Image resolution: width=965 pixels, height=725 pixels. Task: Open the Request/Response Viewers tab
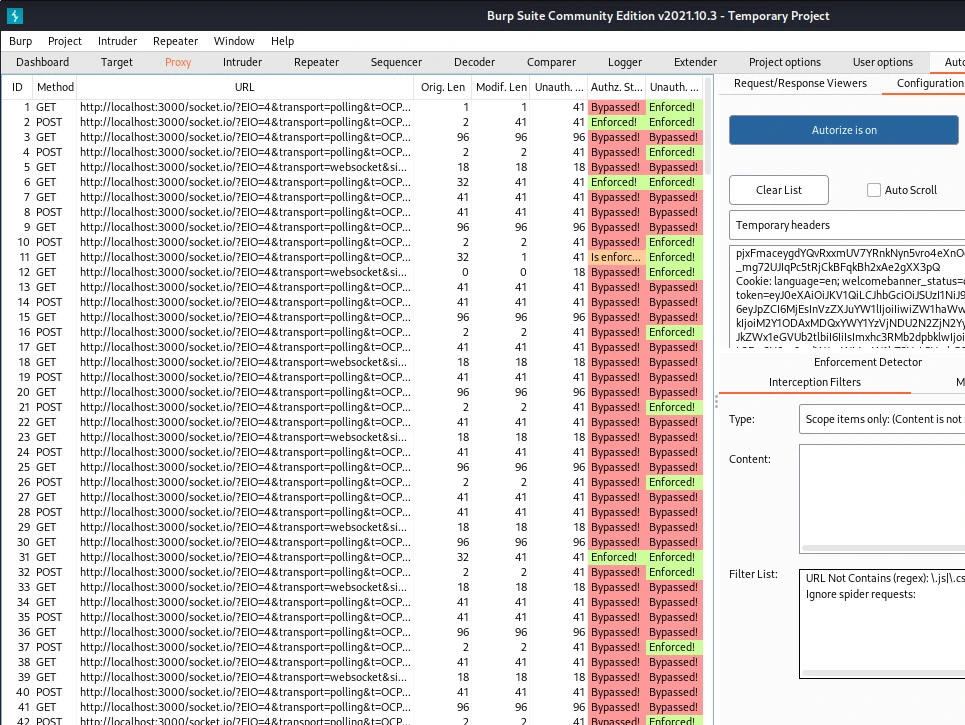click(x=800, y=83)
